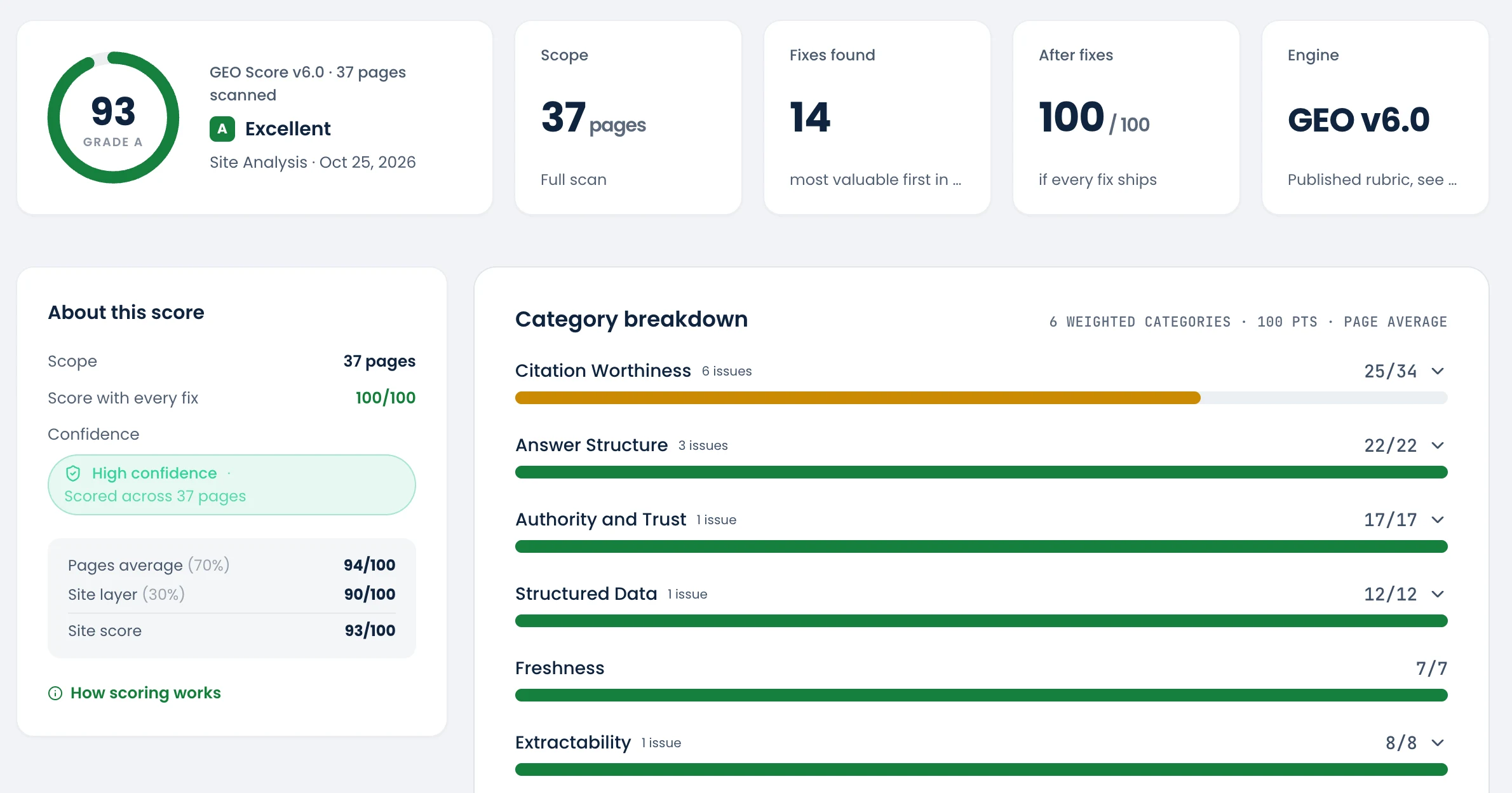This screenshot has height=793, width=1512.
Task: Expand the Extractability category chevron
Action: pos(1438,743)
